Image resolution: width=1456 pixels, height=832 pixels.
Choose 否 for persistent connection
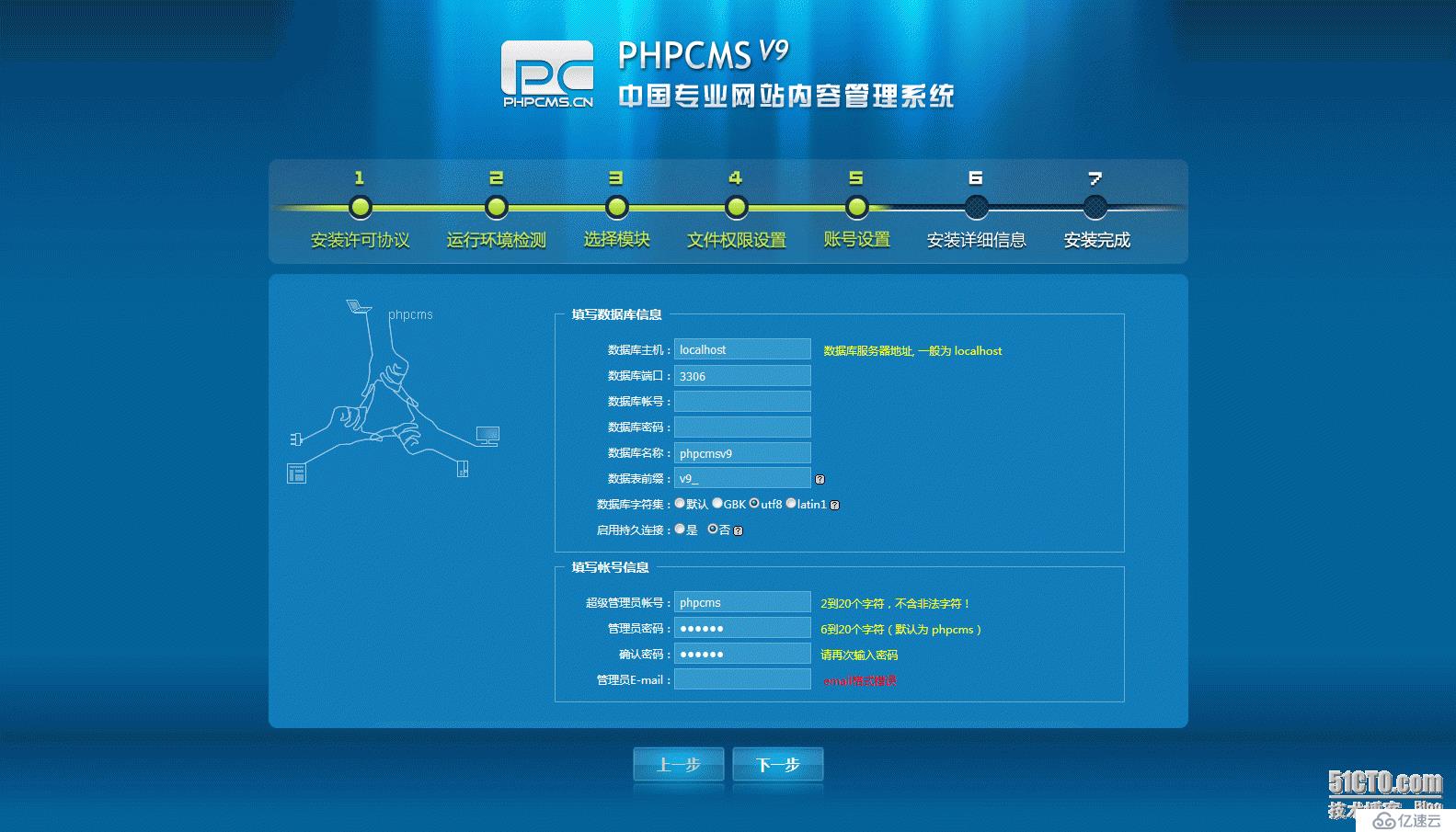[713, 529]
